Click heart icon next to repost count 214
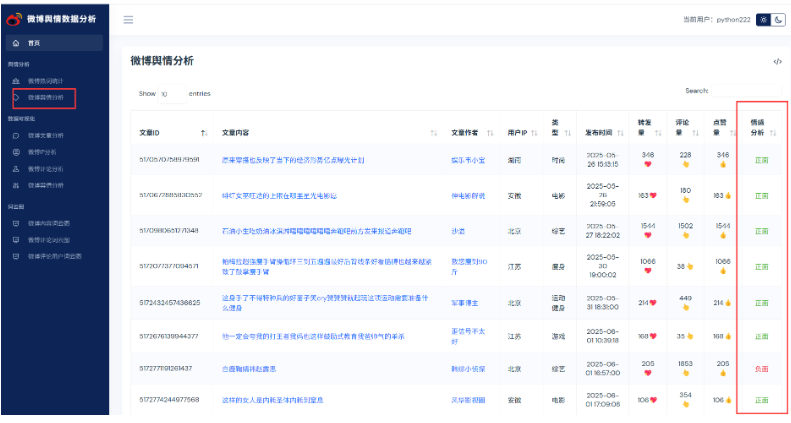The height and width of the screenshot is (423, 791). [653, 303]
